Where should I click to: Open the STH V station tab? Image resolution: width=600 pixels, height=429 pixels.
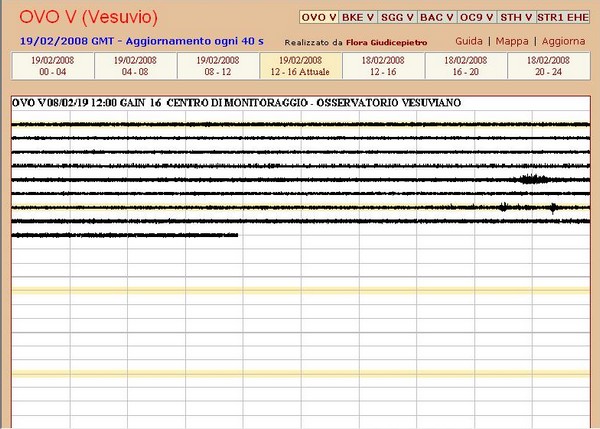pos(516,17)
